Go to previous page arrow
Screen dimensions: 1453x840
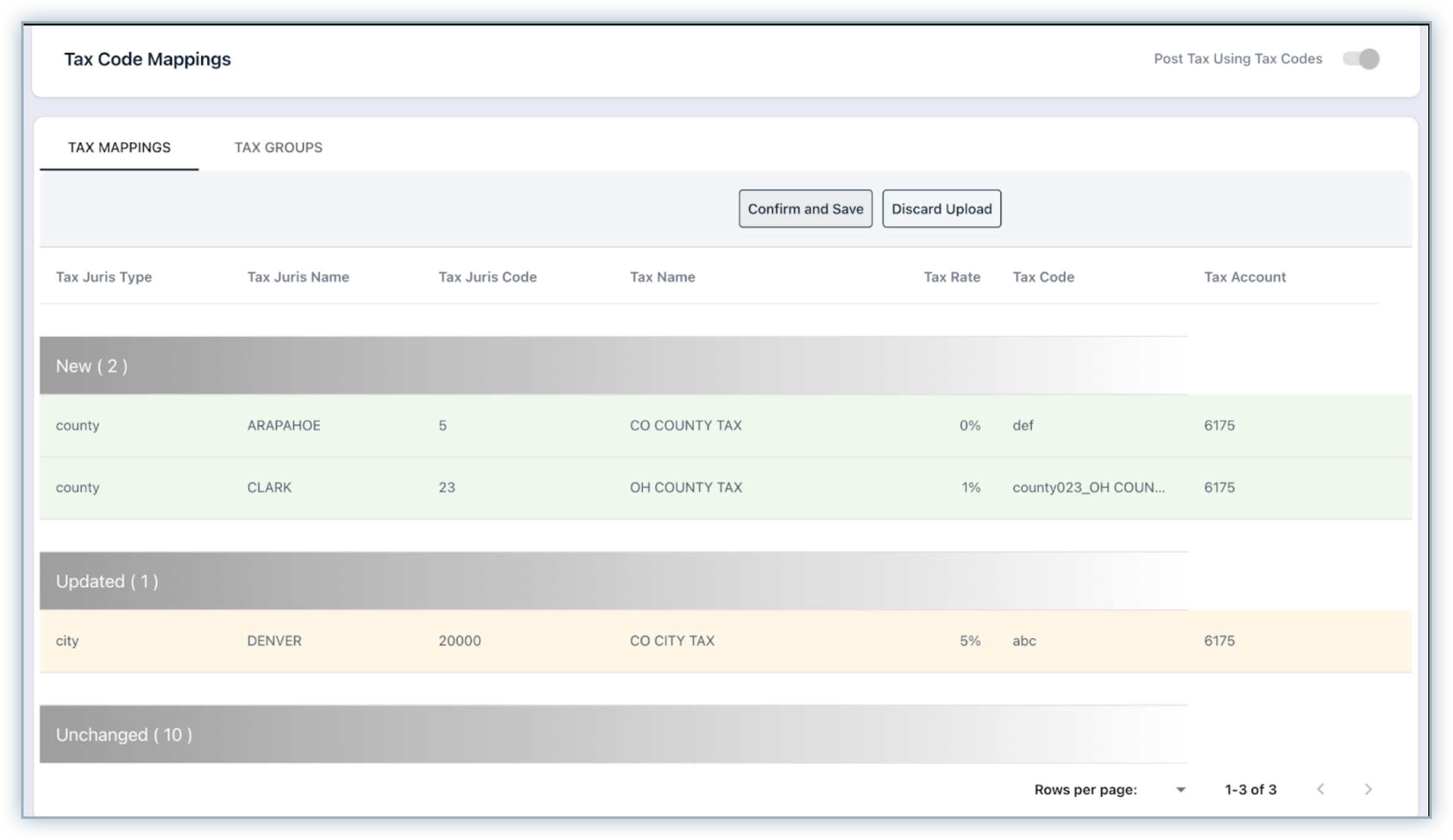click(1321, 789)
